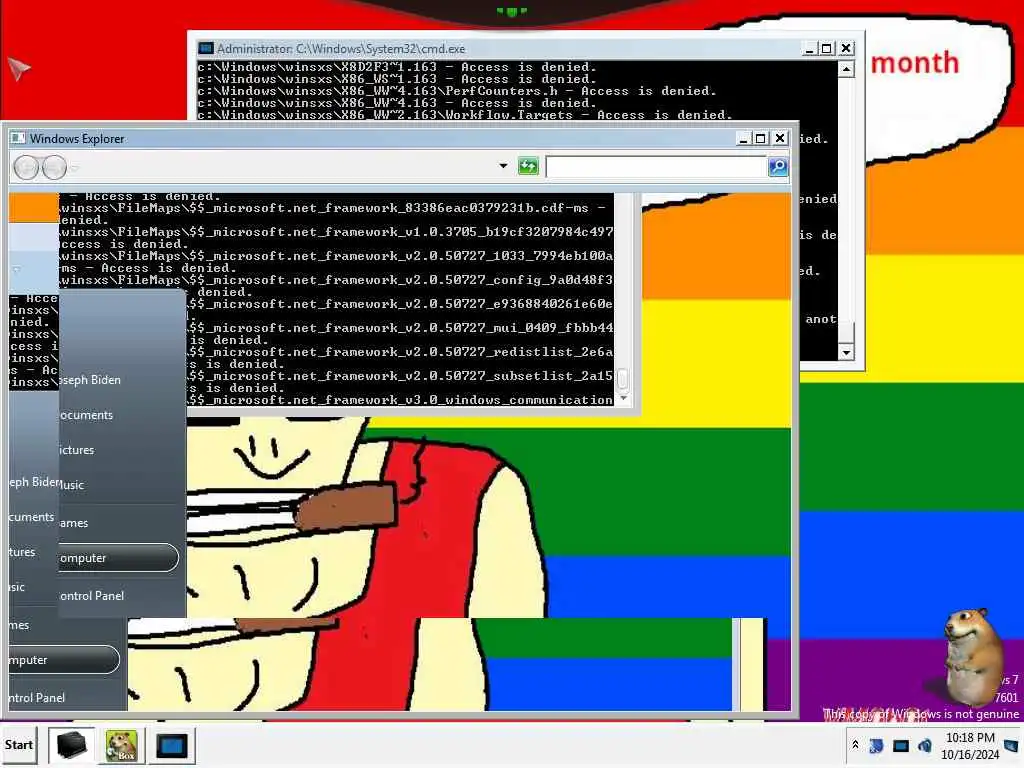This screenshot has height=768, width=1024.
Task: Open the "seph Biden" Start menu entry
Action: tap(90, 380)
